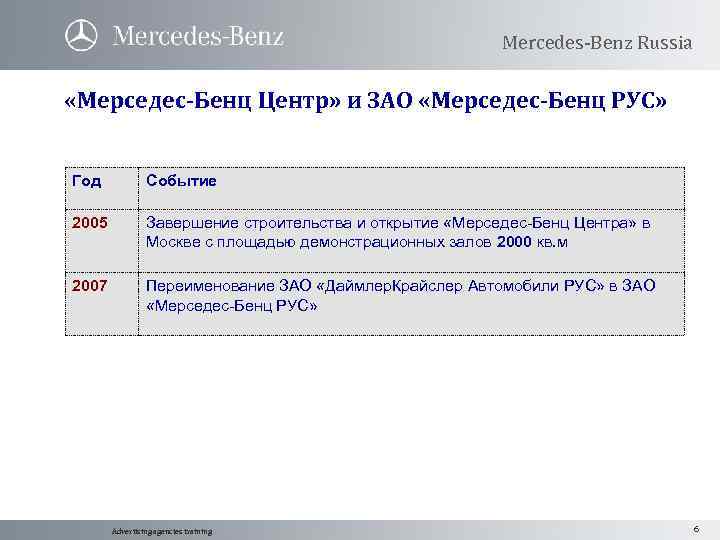Click the 2005 event text about Завершение строительства

(x=398, y=232)
